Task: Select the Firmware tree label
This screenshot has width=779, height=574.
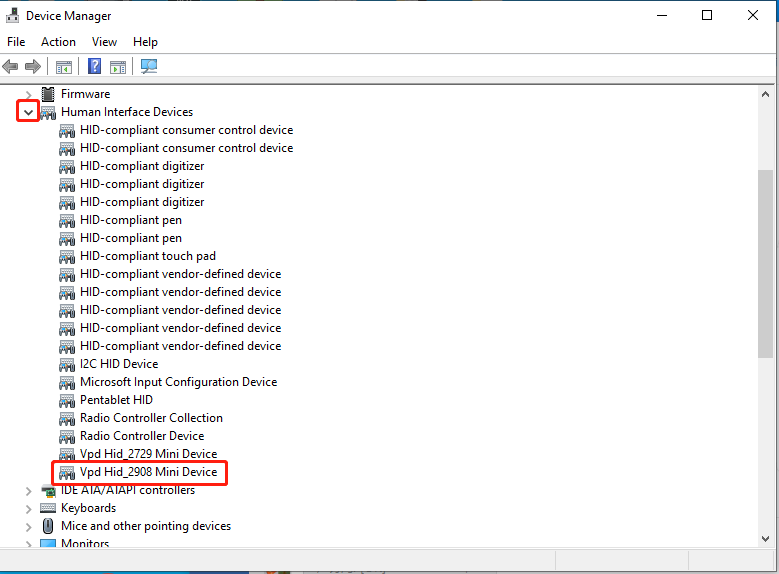Action: [85, 94]
